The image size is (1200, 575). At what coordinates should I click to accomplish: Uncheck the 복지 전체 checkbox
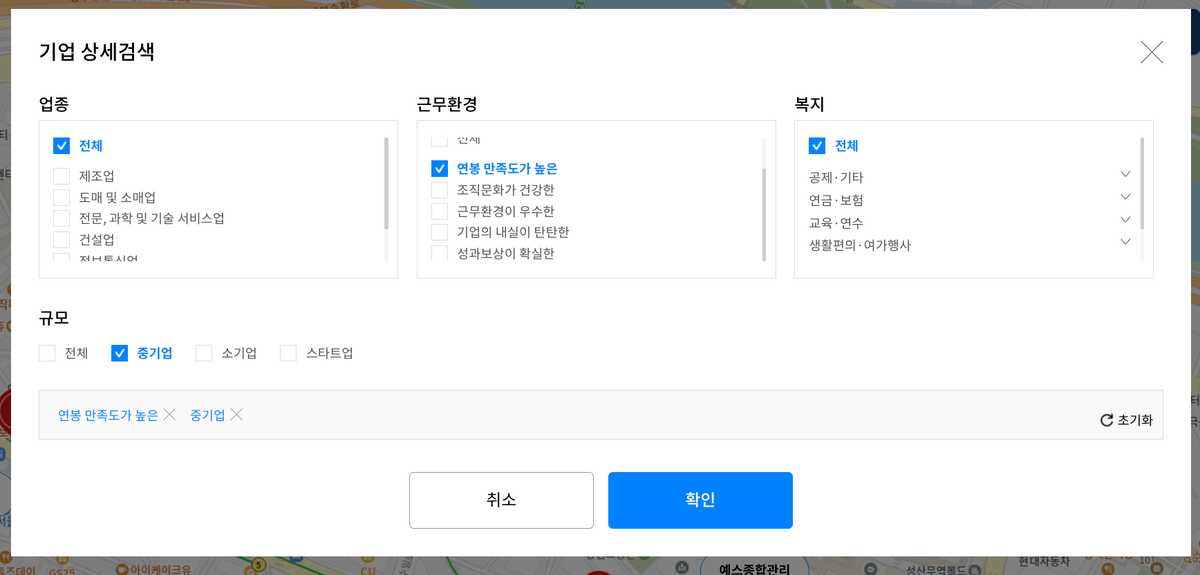point(817,146)
